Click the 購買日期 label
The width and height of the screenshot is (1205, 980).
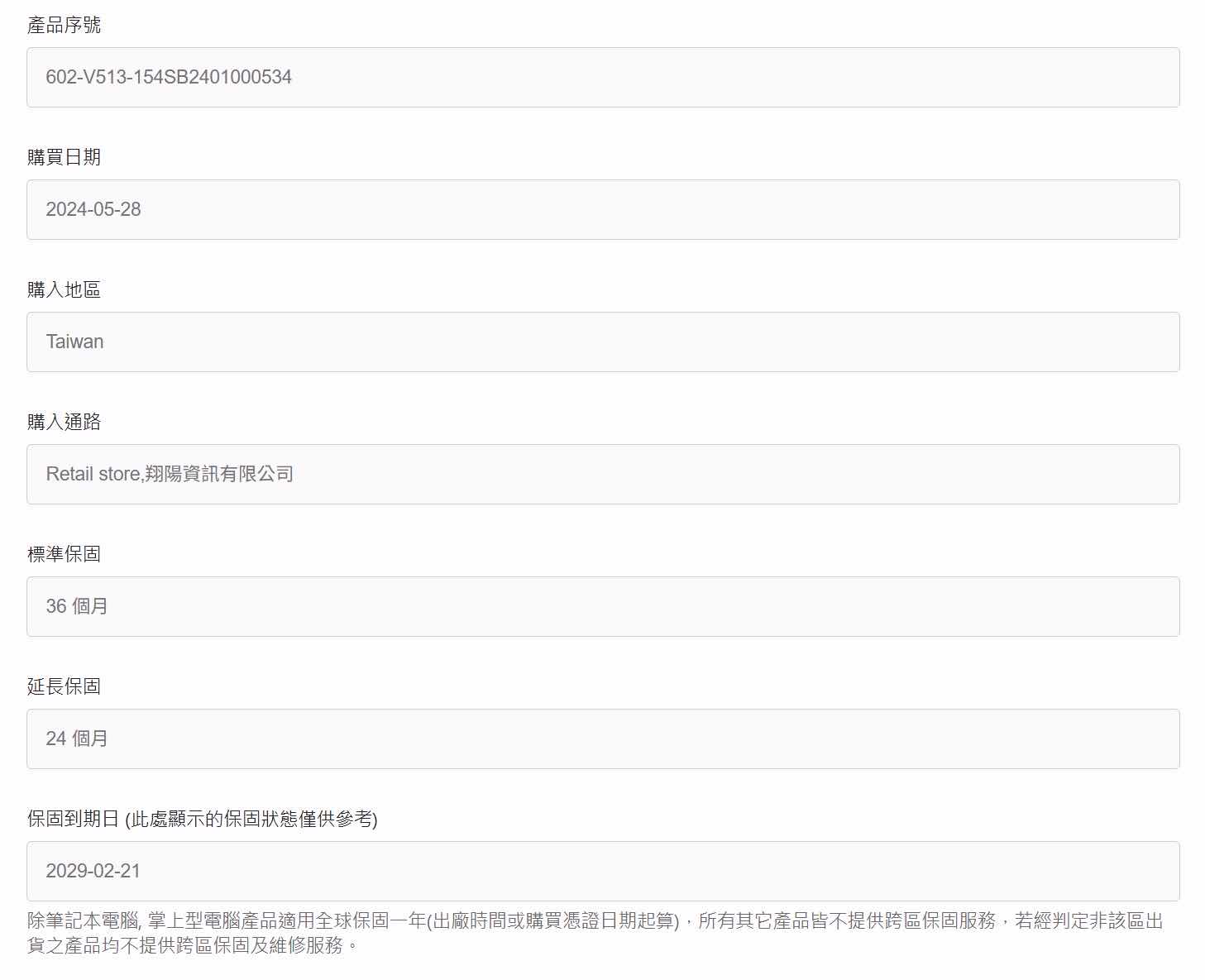pyautogui.click(x=64, y=157)
